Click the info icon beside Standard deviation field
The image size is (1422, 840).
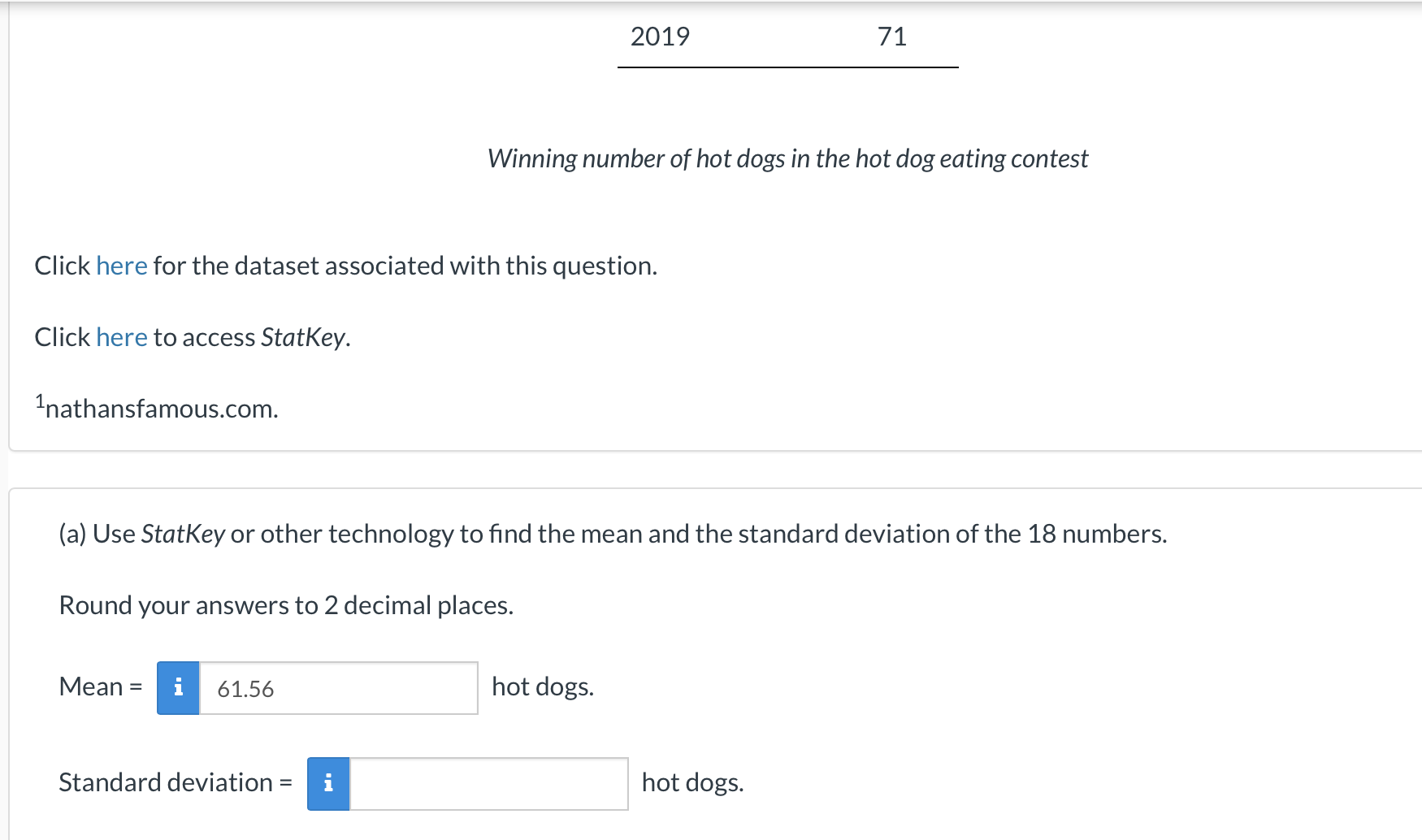click(328, 784)
